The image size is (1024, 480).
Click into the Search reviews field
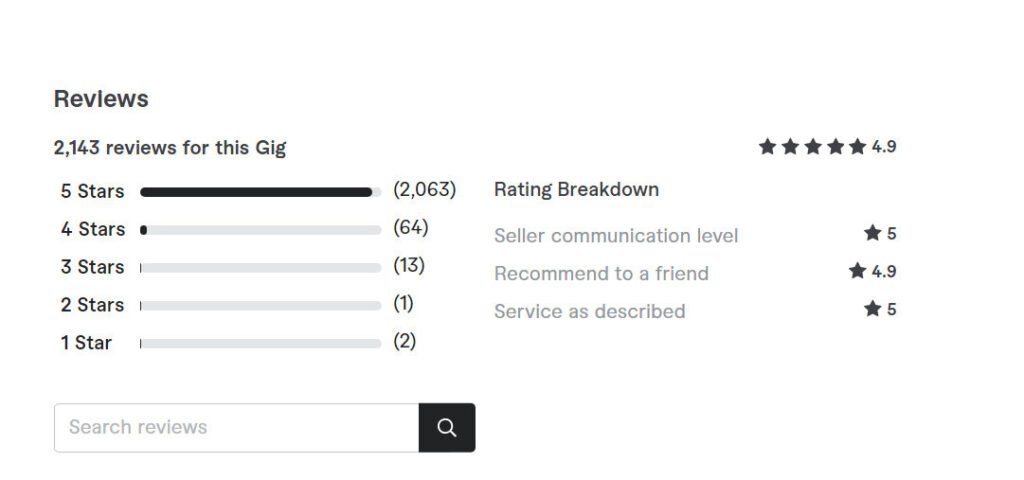coord(236,428)
